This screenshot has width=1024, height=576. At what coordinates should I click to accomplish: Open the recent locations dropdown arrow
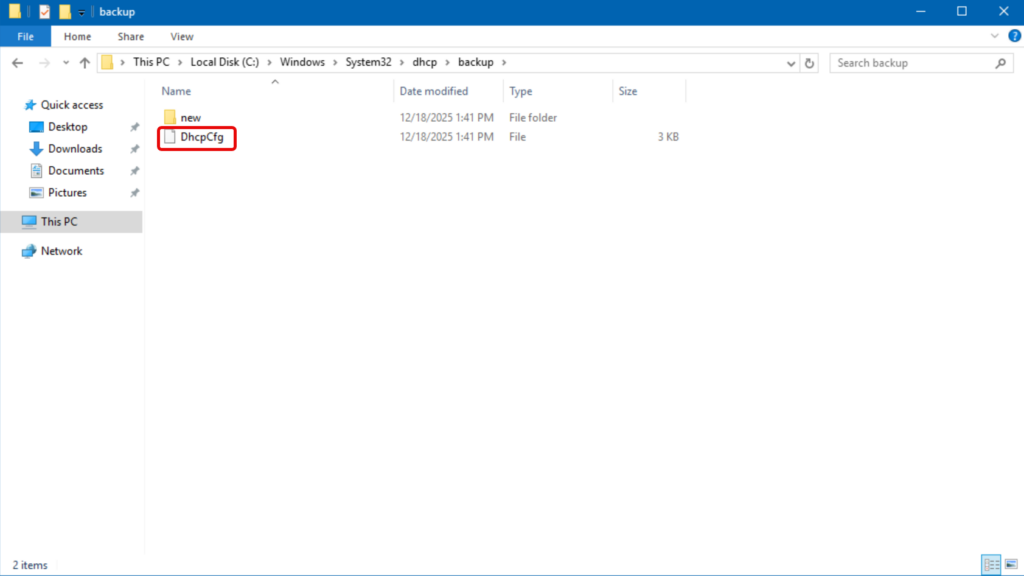point(66,63)
